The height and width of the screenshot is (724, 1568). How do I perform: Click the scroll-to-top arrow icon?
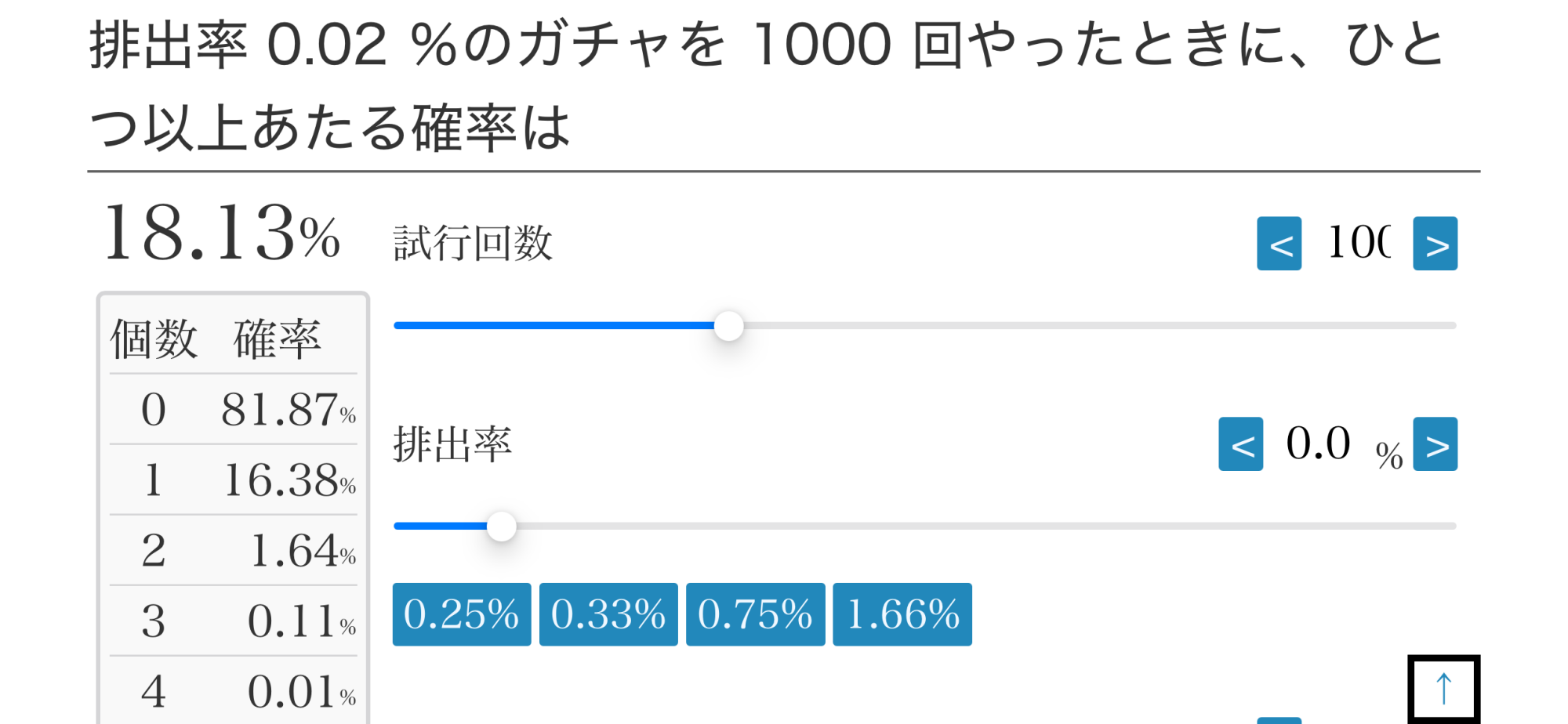pos(1443,689)
